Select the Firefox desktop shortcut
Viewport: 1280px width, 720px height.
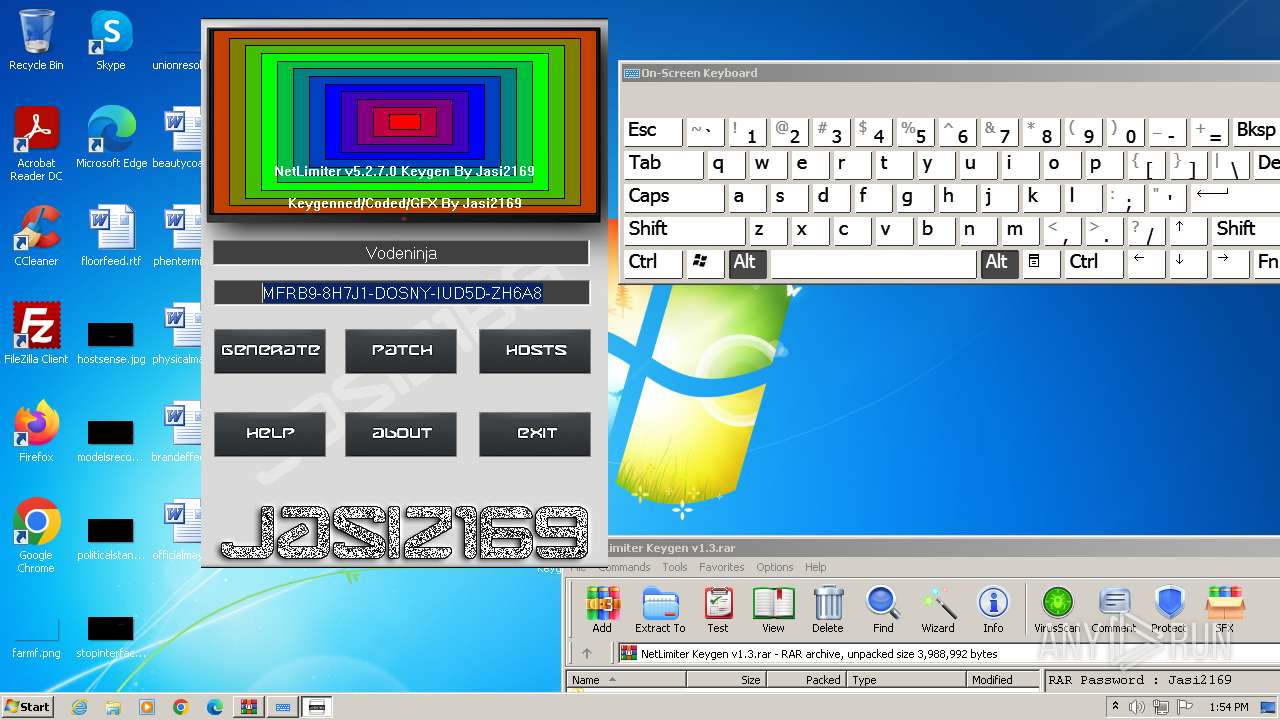[x=36, y=432]
